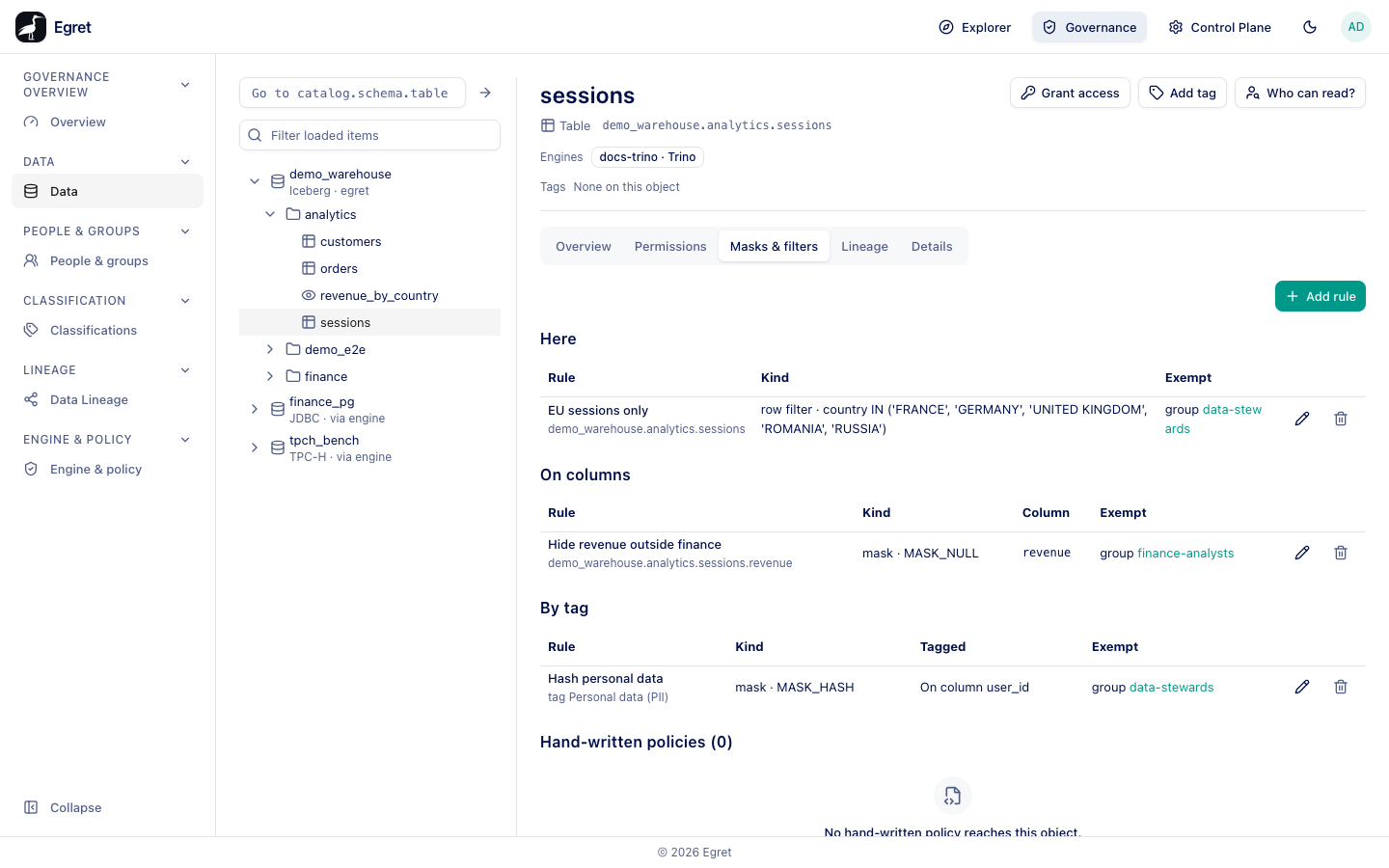Edit the EU sessions only rule

tap(1302, 419)
